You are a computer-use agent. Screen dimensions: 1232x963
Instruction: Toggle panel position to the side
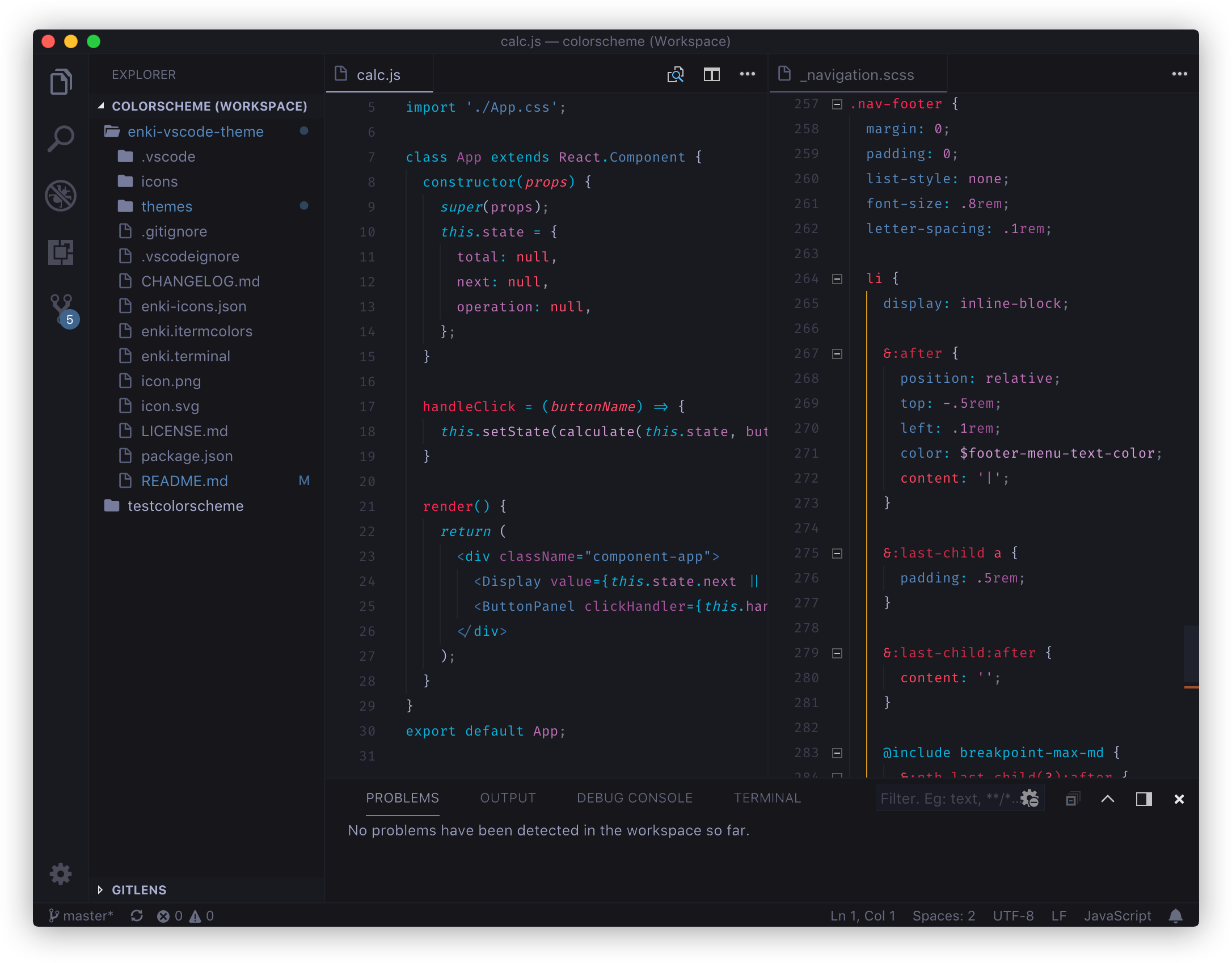[x=1144, y=799]
